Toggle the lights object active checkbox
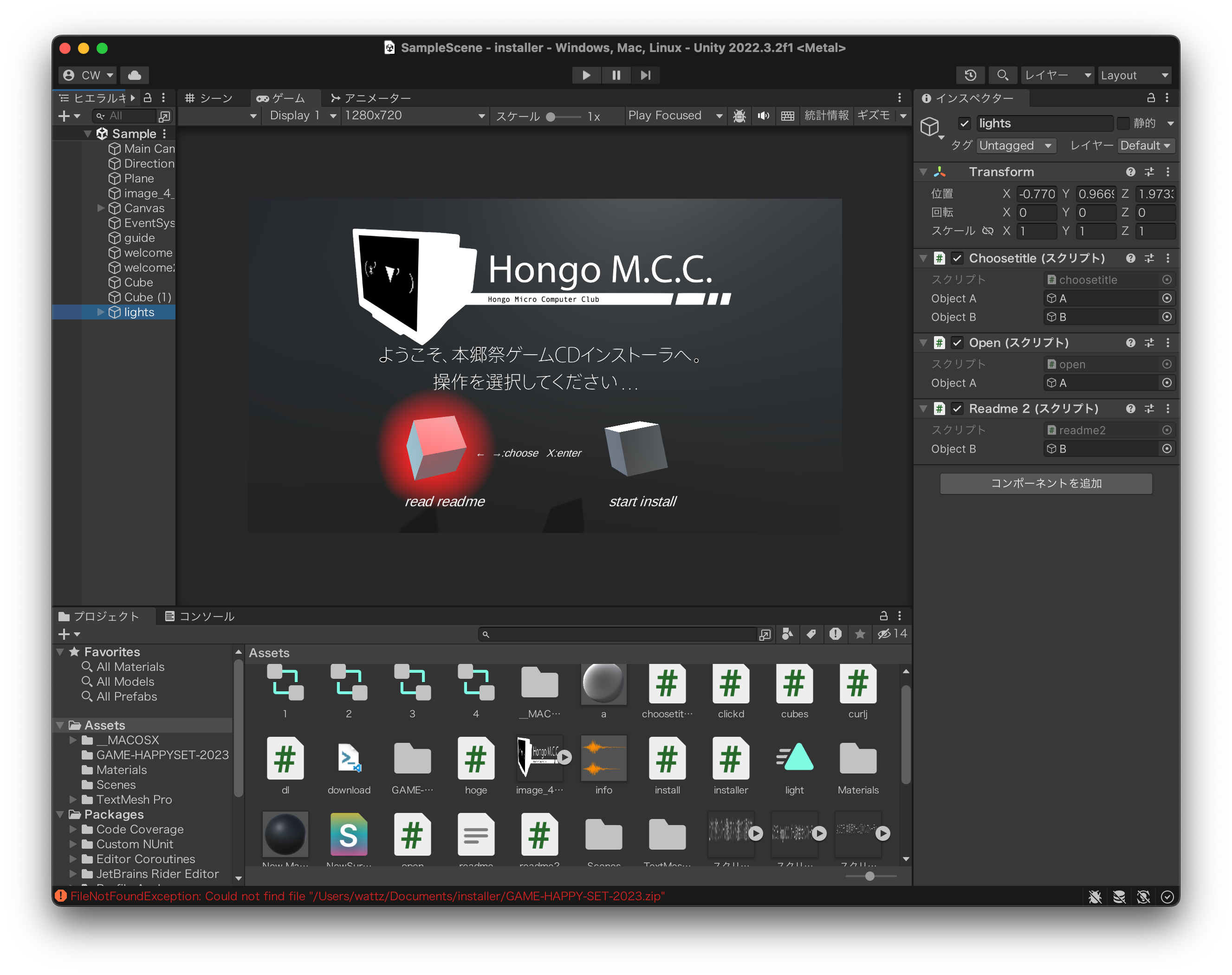Viewport: 1232px width, 975px height. [x=964, y=123]
